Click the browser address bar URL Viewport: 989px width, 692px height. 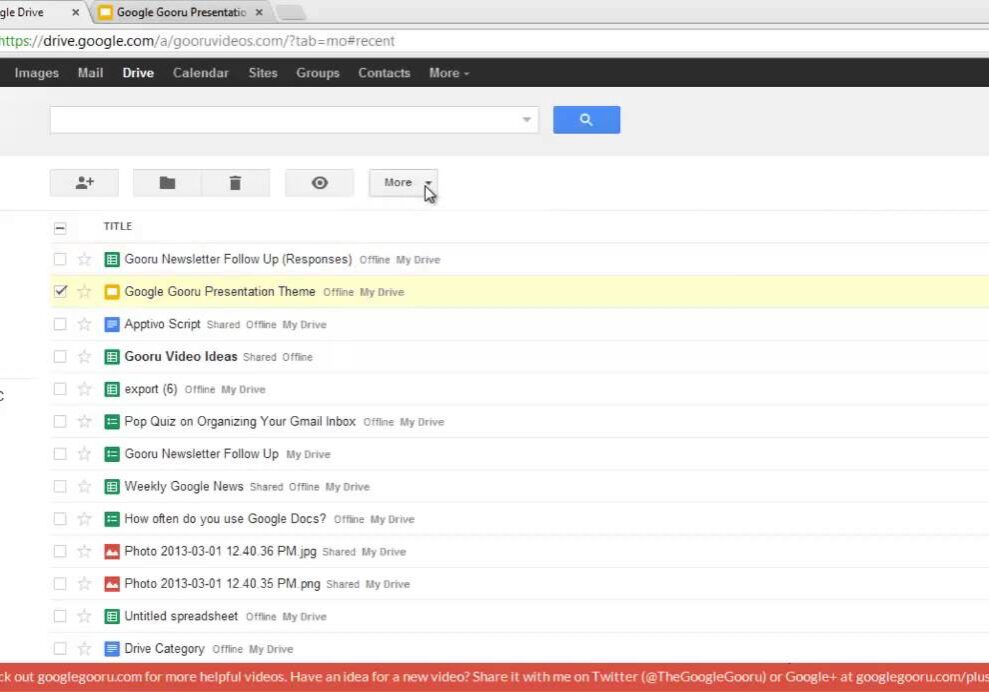(197, 41)
